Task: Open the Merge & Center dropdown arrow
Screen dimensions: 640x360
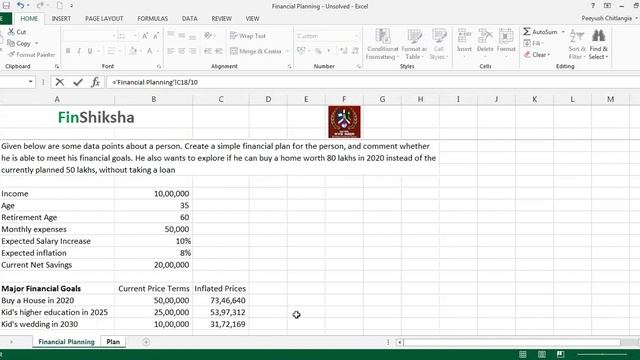Action: click(287, 51)
